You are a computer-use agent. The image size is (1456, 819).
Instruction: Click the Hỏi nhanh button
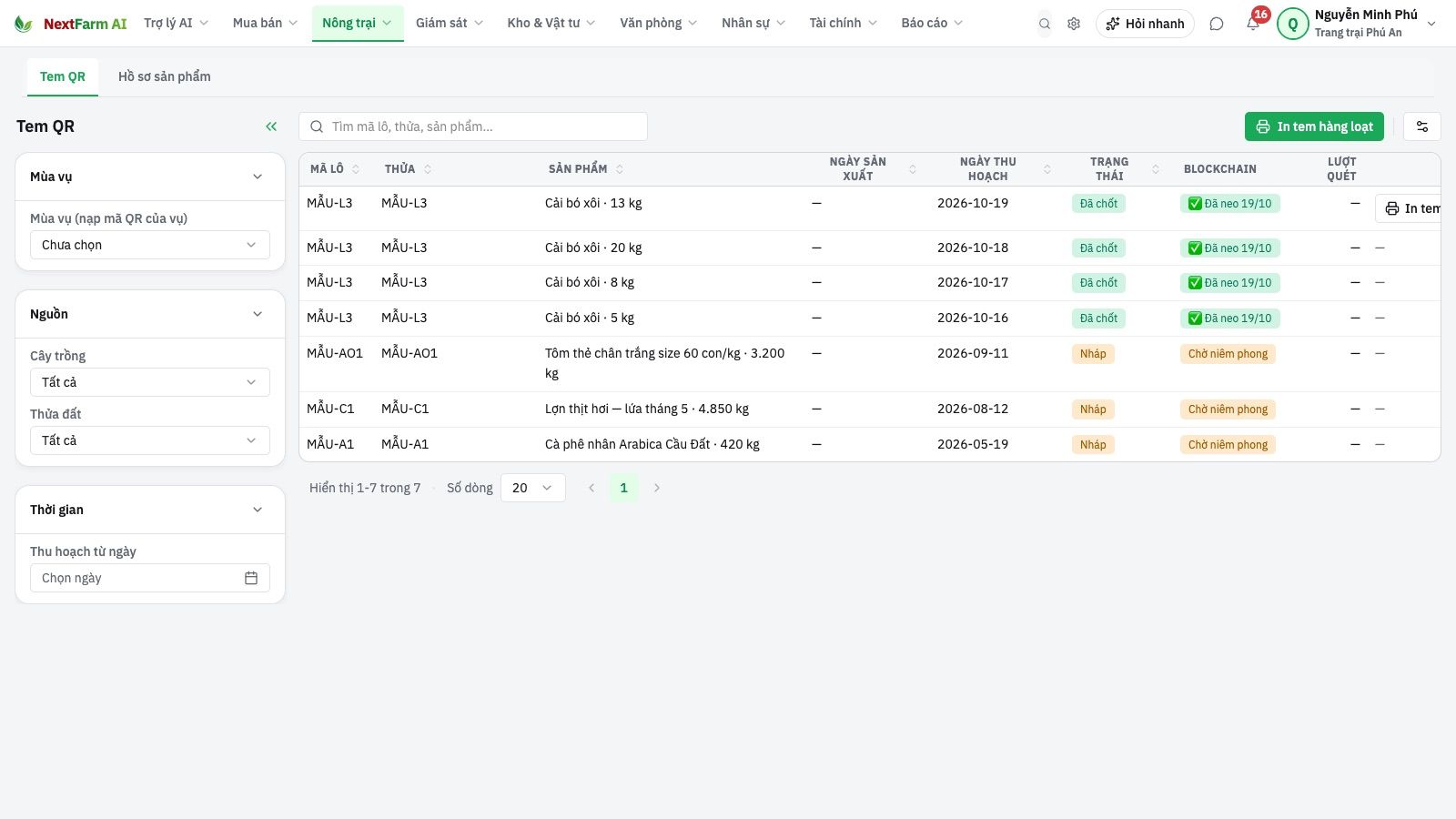[1145, 24]
